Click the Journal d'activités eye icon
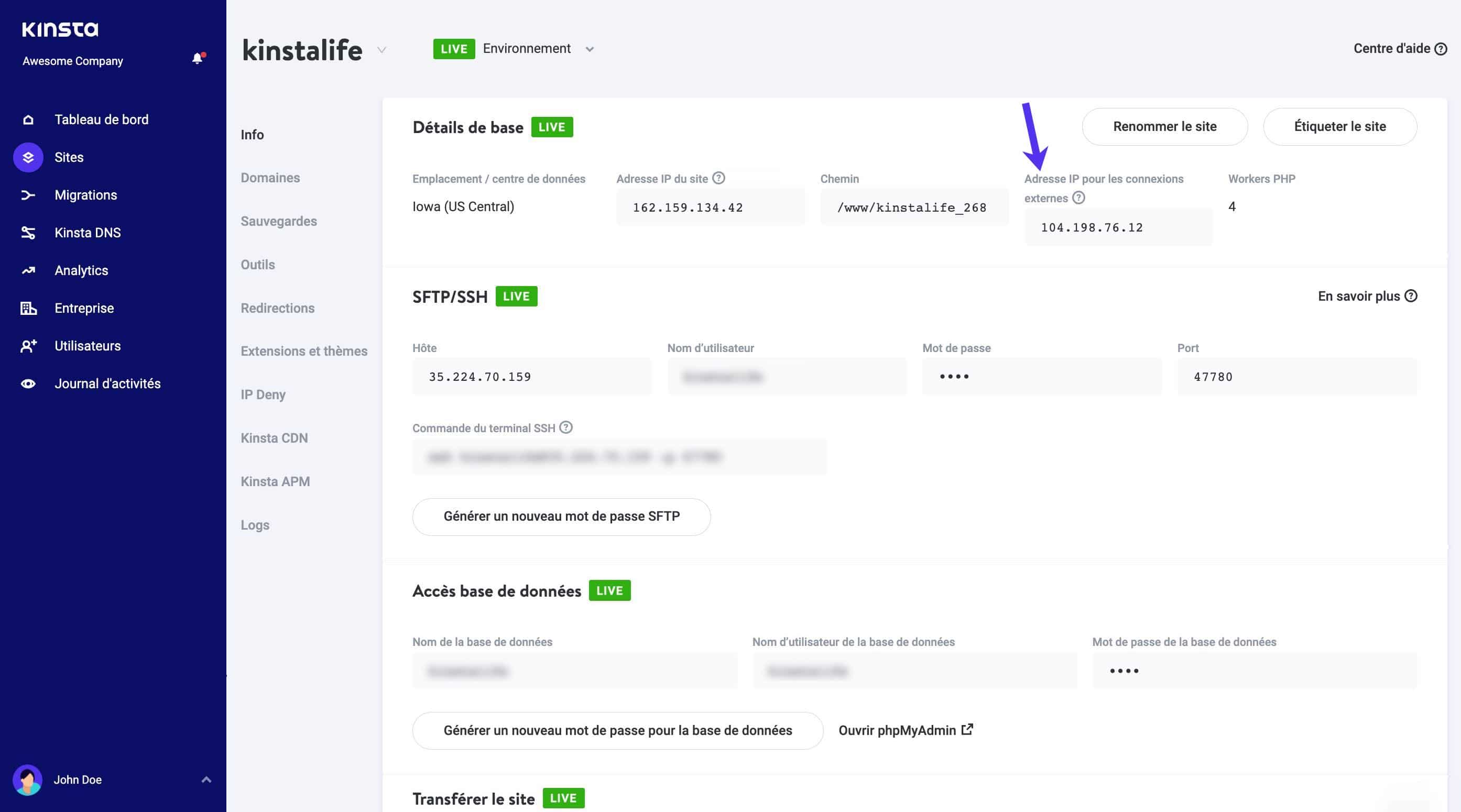 click(28, 383)
